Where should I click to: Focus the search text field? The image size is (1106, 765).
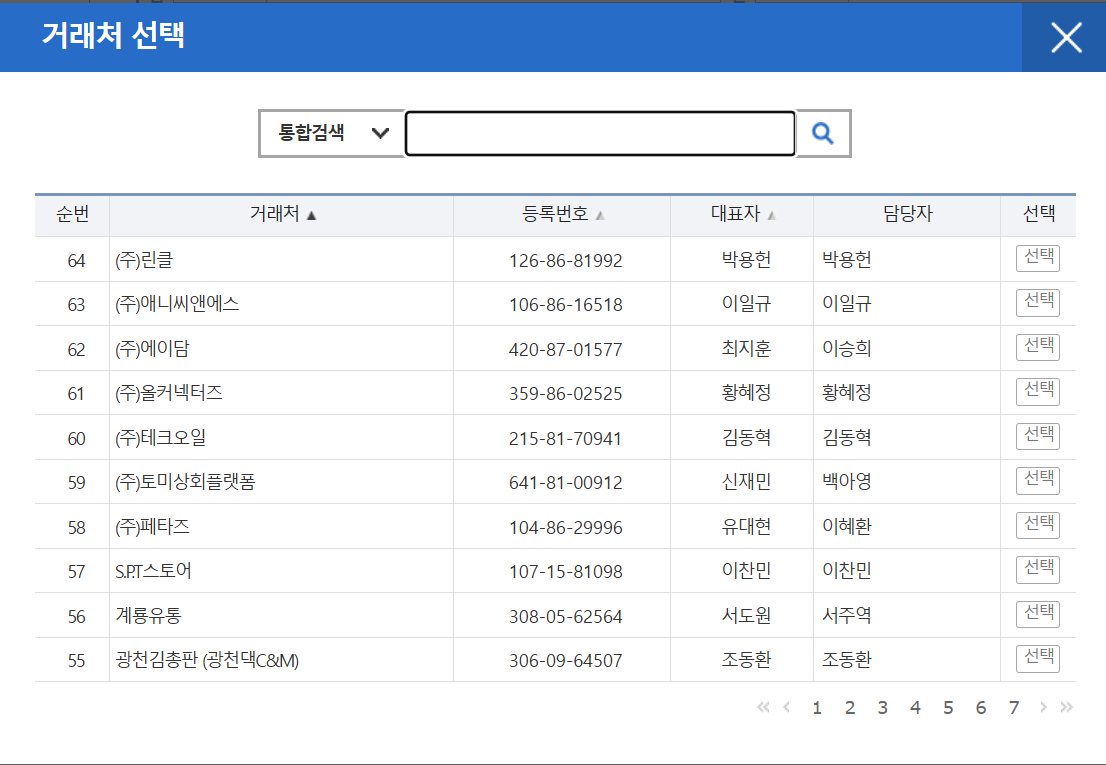pos(600,133)
